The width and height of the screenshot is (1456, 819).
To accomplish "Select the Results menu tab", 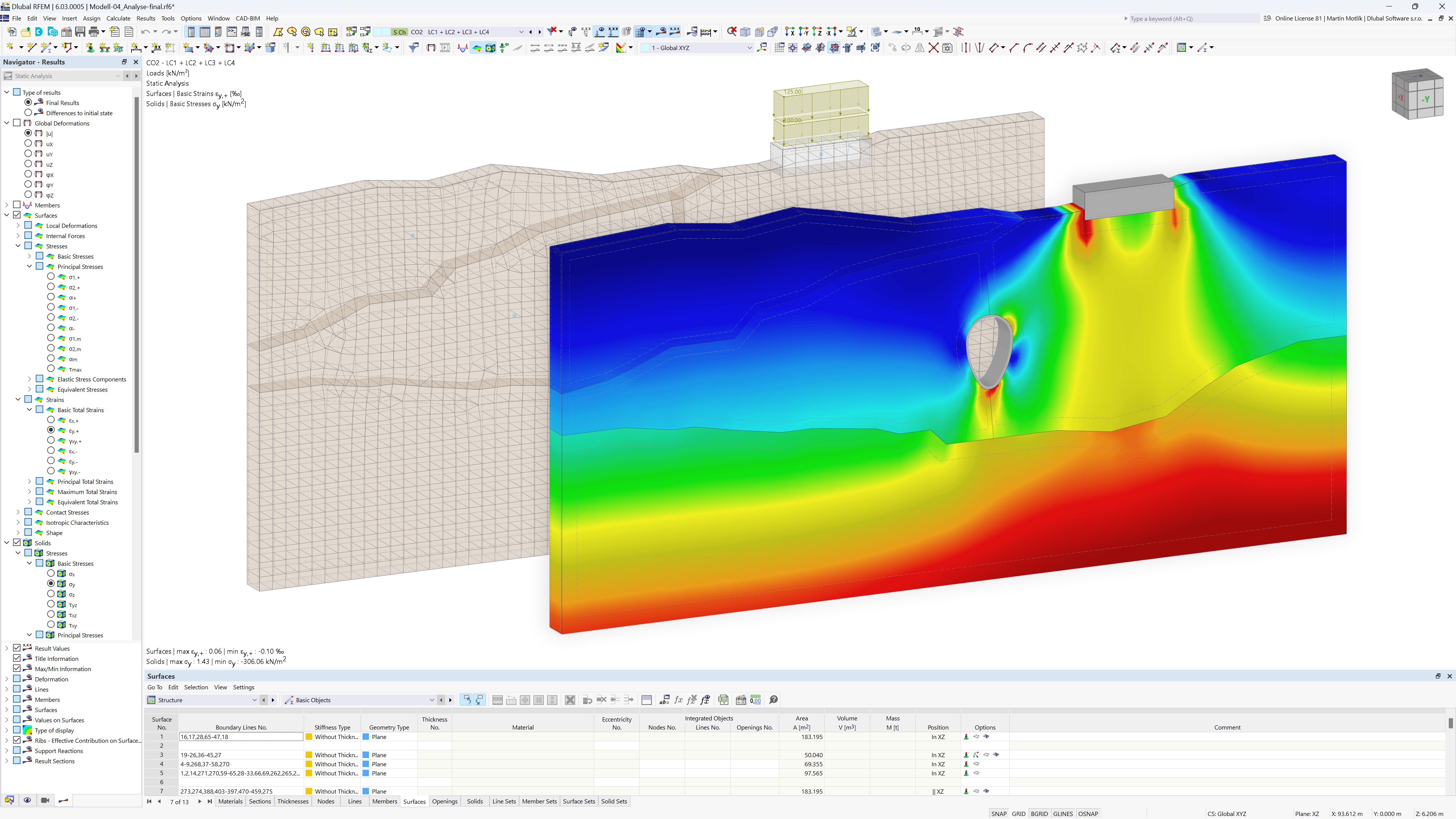I will click(x=145, y=18).
